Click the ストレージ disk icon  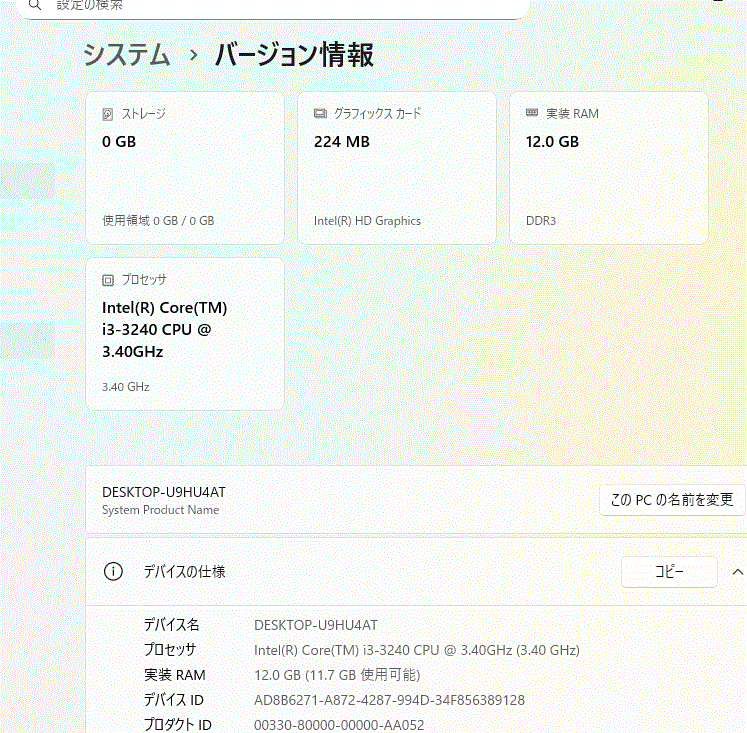coord(108,114)
